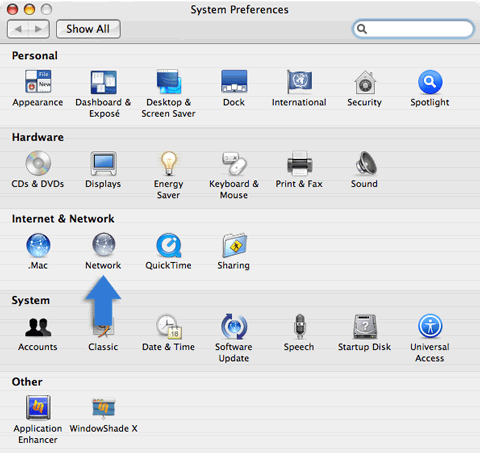Go back with the left arrow button
The width and height of the screenshot is (480, 453).
tap(18, 29)
